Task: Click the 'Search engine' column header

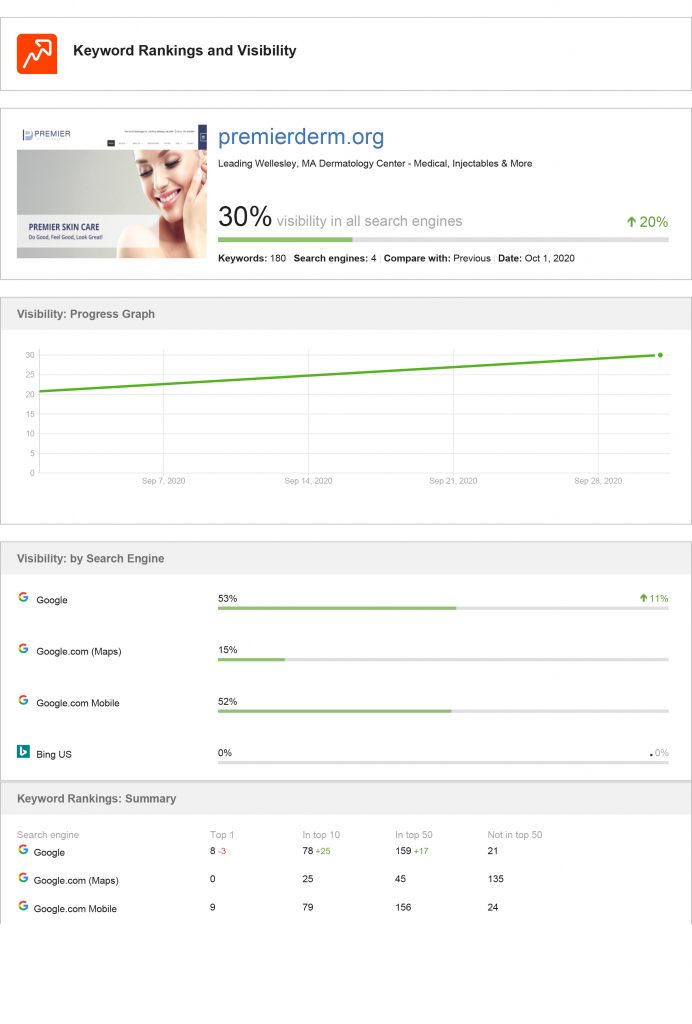Action: click(48, 835)
